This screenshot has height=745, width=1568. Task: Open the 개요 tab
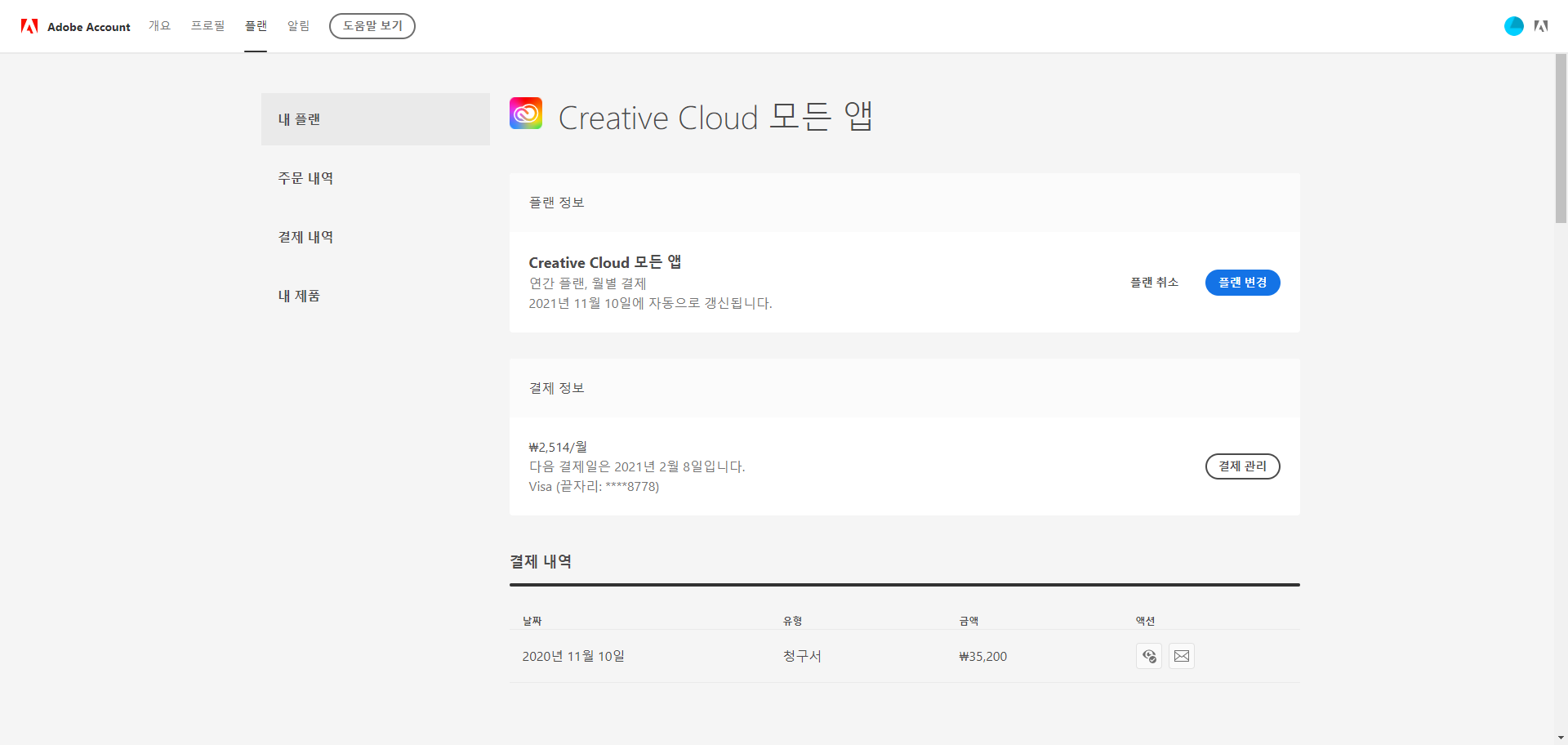tap(159, 26)
